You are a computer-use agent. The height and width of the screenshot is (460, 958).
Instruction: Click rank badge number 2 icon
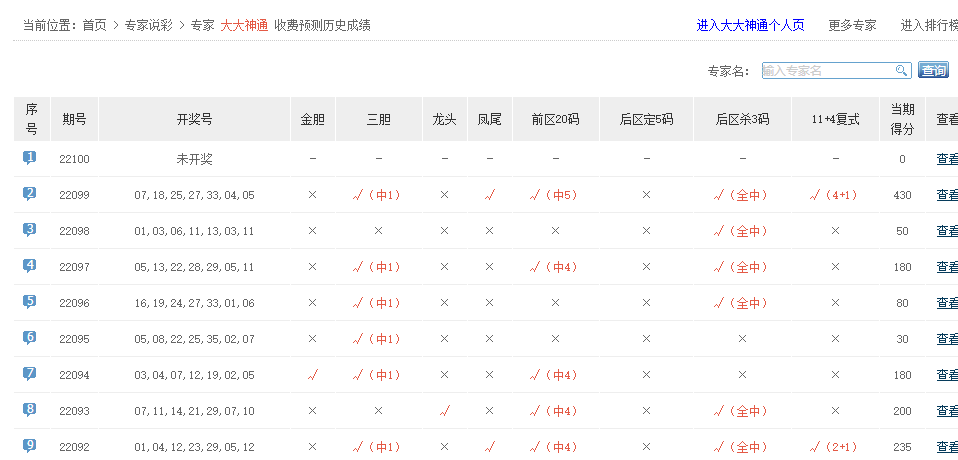(x=30, y=194)
